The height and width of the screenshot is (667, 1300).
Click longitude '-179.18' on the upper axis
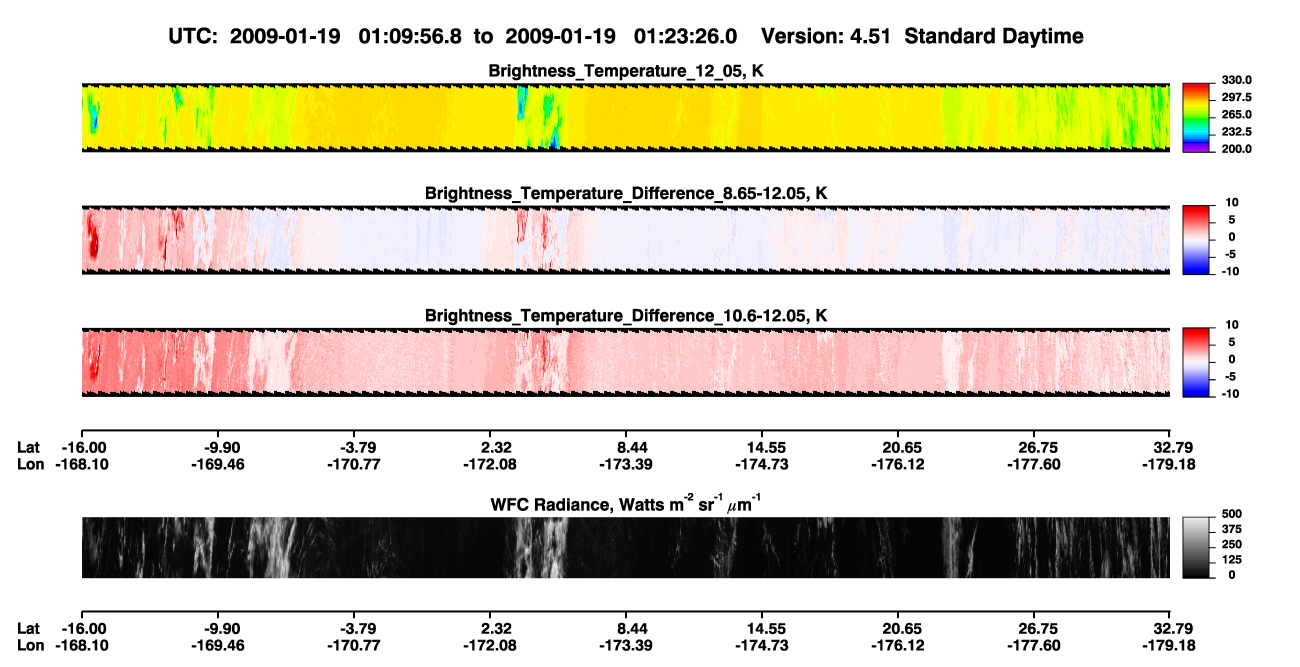(1170, 464)
